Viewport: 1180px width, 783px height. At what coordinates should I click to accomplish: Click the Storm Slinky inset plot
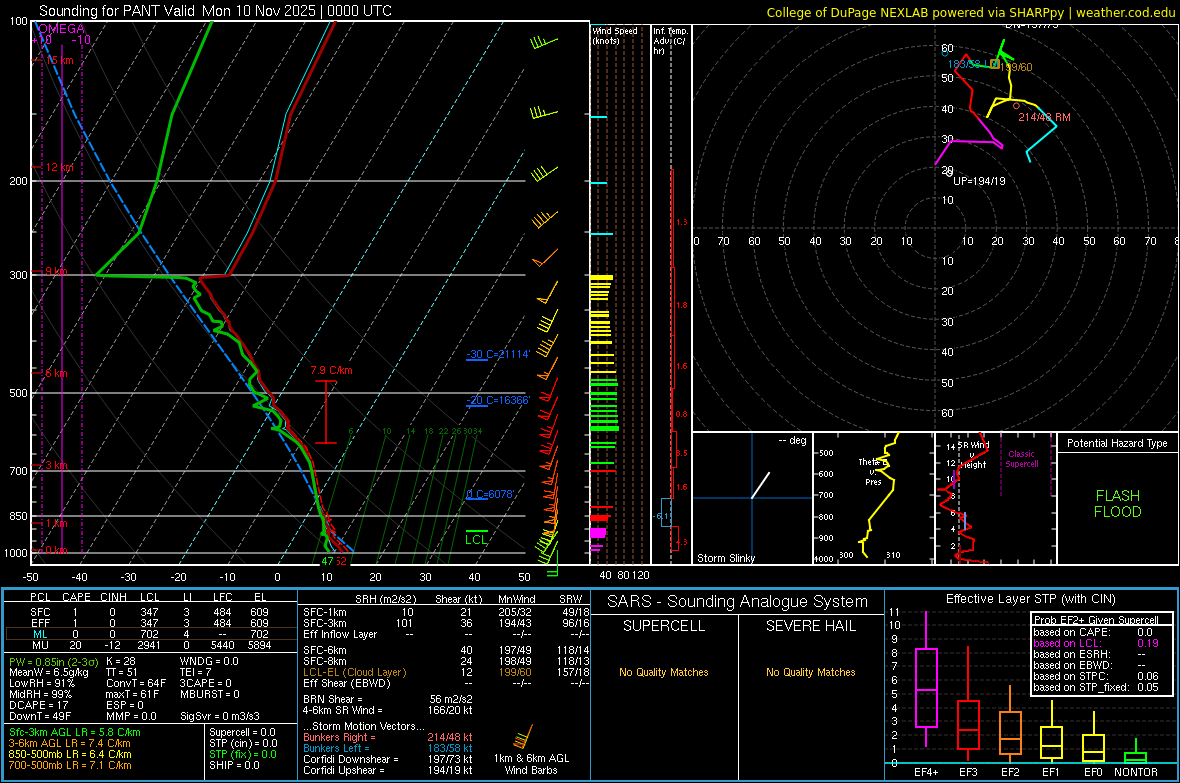[752, 498]
